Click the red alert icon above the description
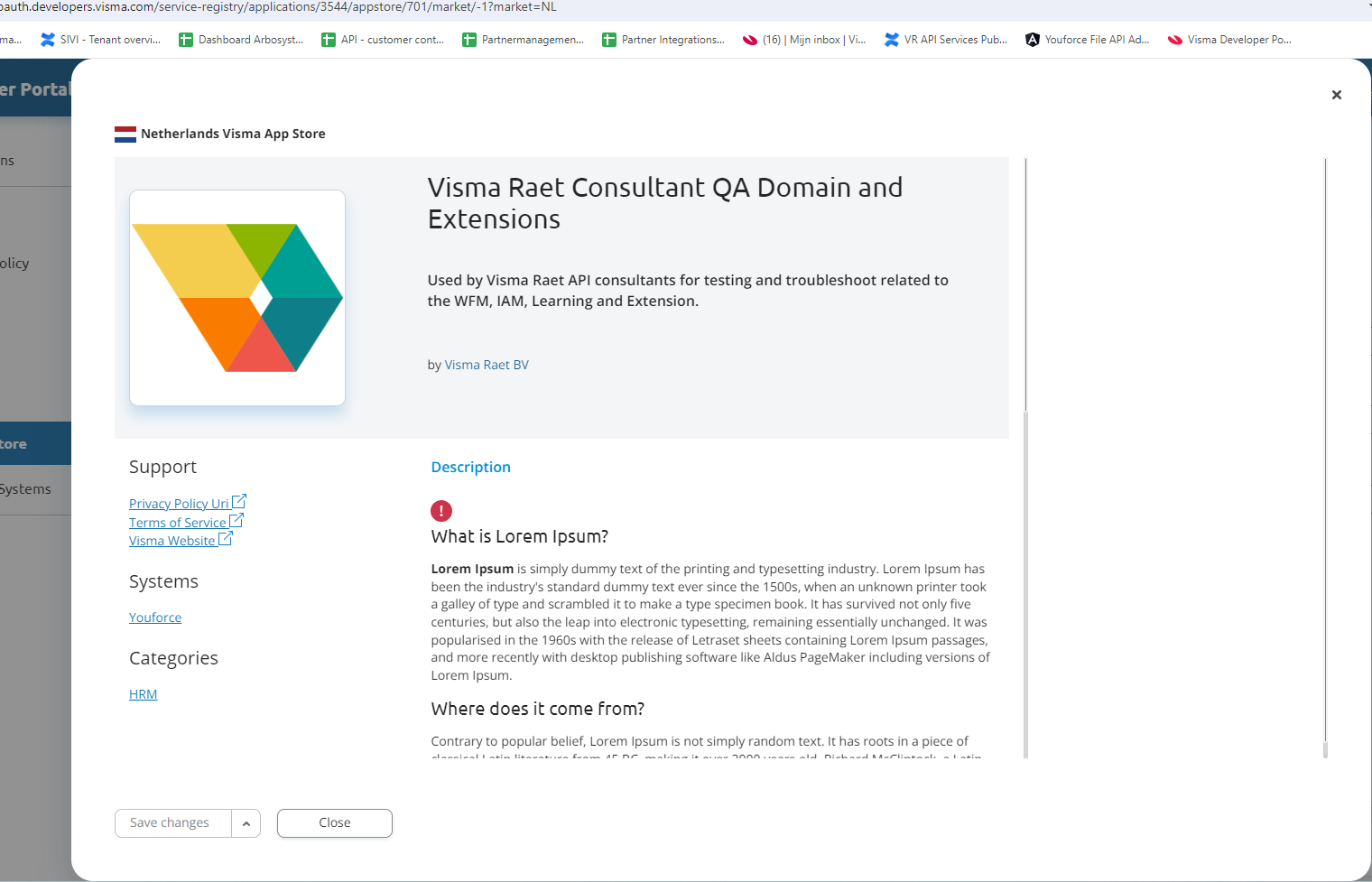1372x882 pixels. 441,511
